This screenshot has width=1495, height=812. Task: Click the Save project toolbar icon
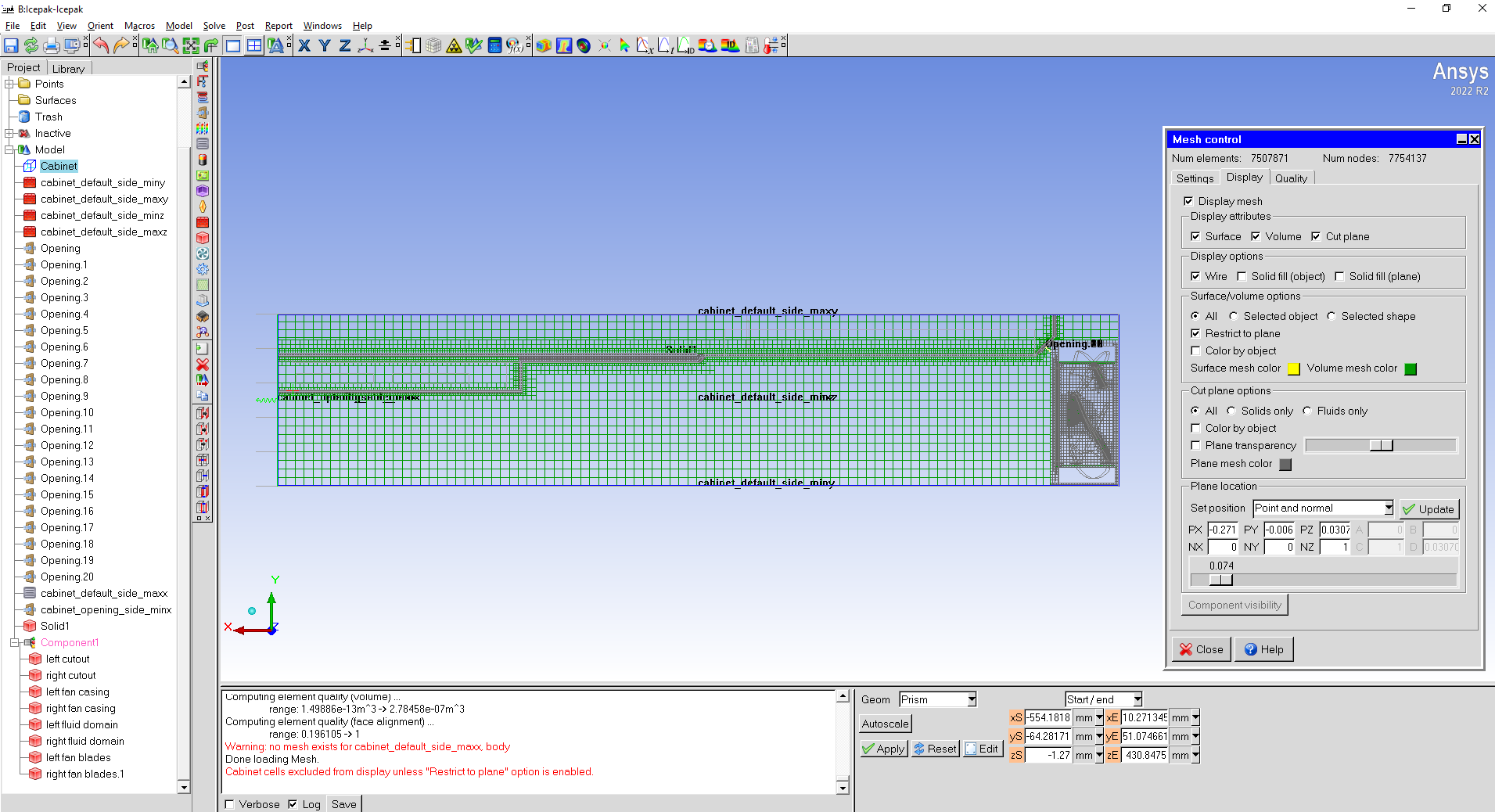click(x=11, y=46)
